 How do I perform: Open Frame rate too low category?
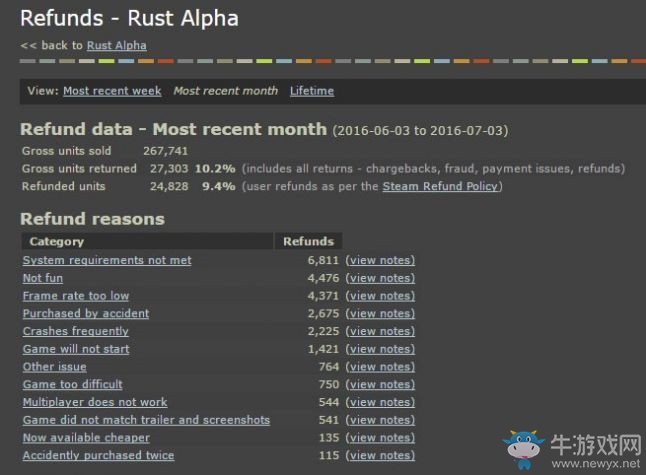(x=76, y=296)
